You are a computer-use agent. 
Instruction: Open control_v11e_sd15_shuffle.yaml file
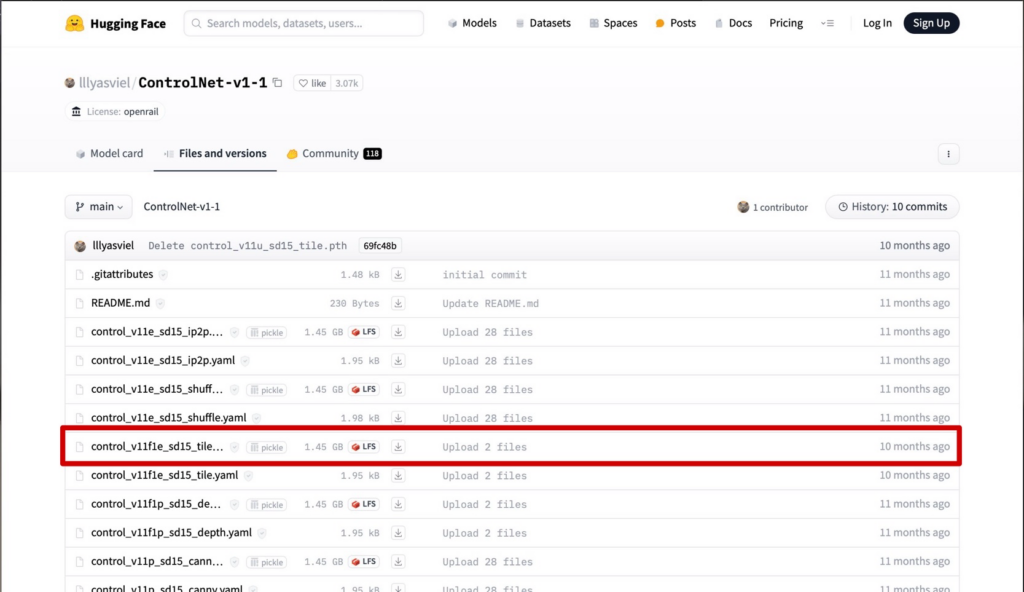click(x=168, y=418)
